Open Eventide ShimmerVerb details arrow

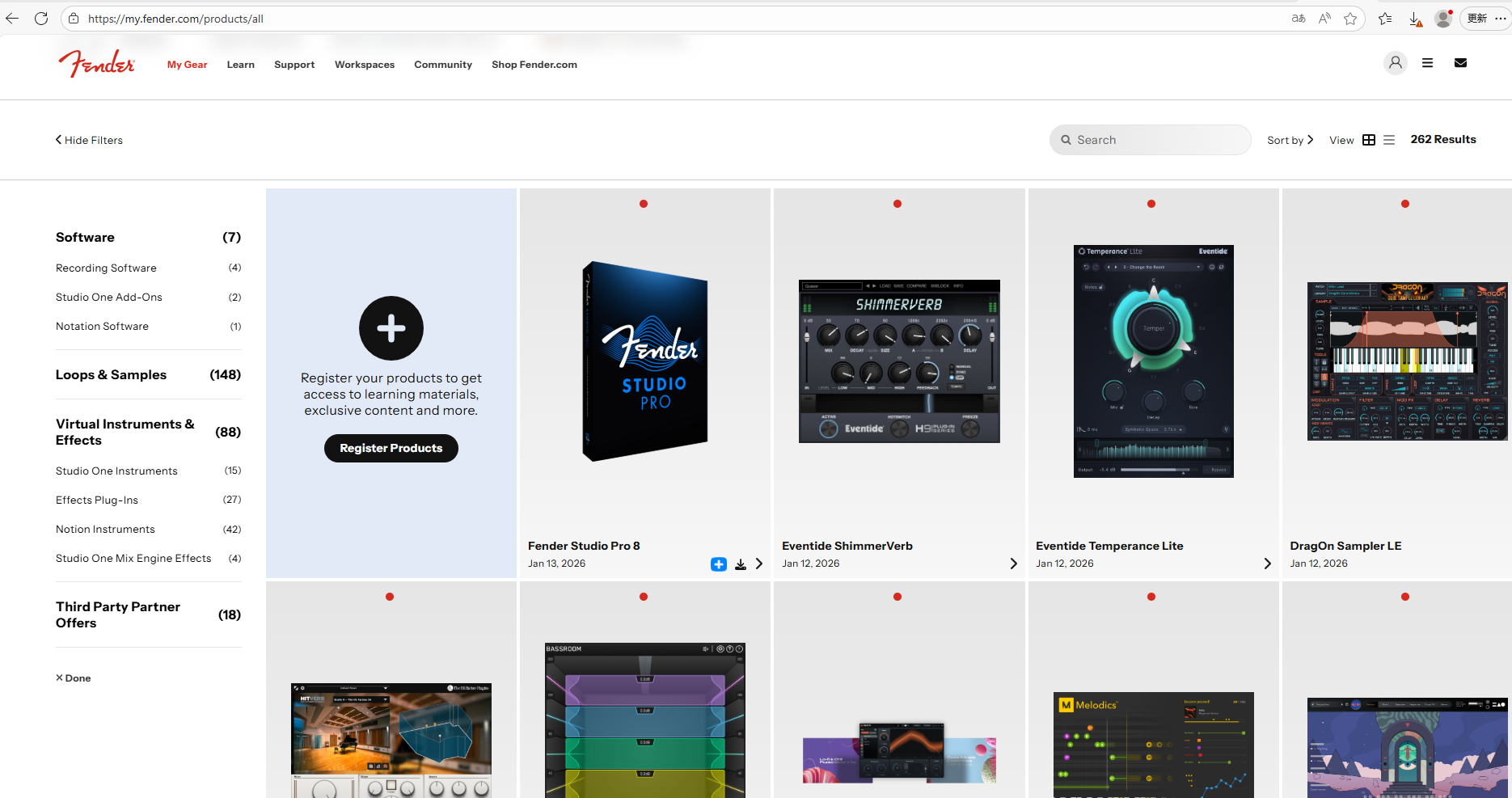(x=1013, y=564)
